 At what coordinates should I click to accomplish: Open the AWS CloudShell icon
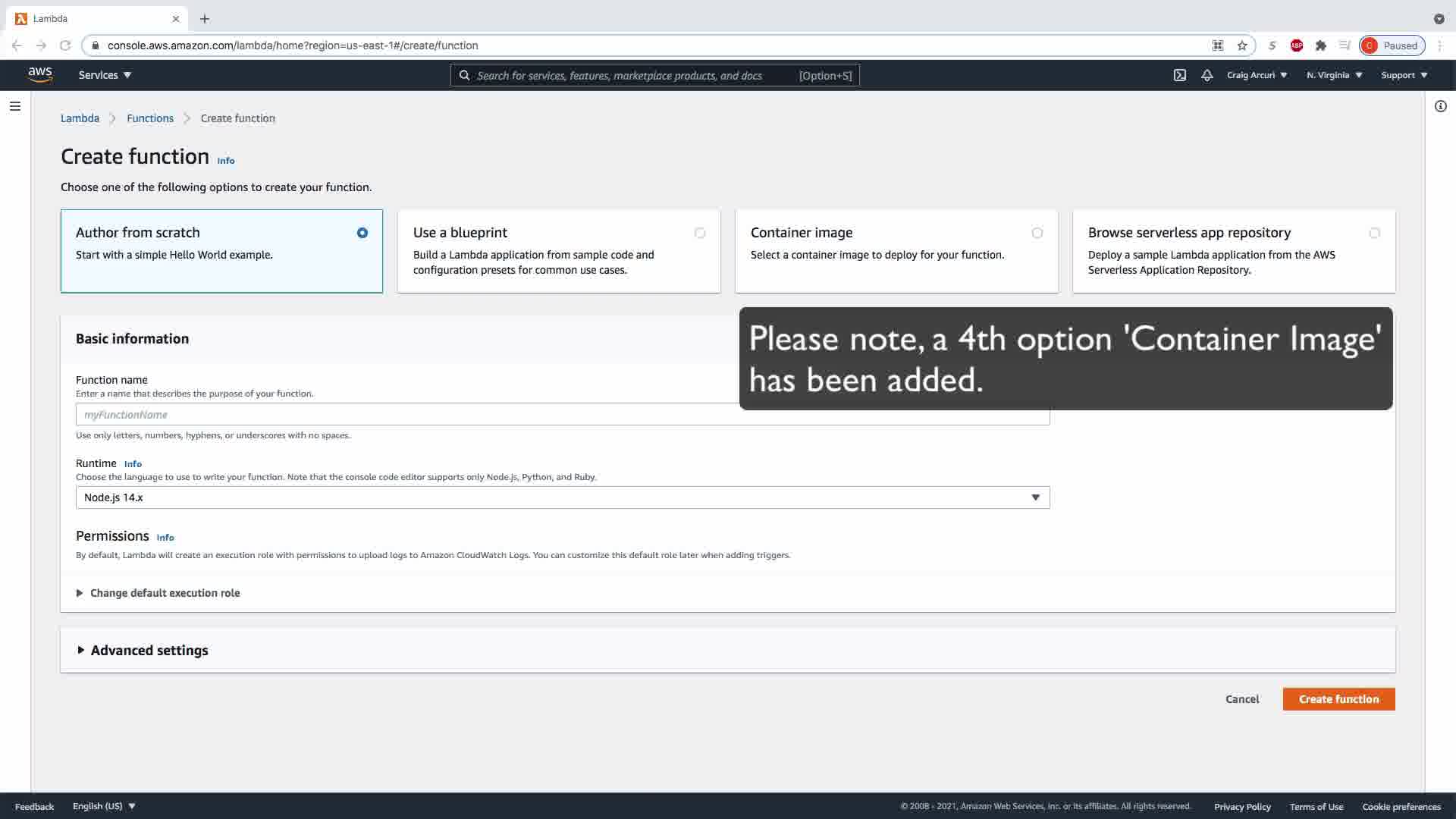(1180, 75)
